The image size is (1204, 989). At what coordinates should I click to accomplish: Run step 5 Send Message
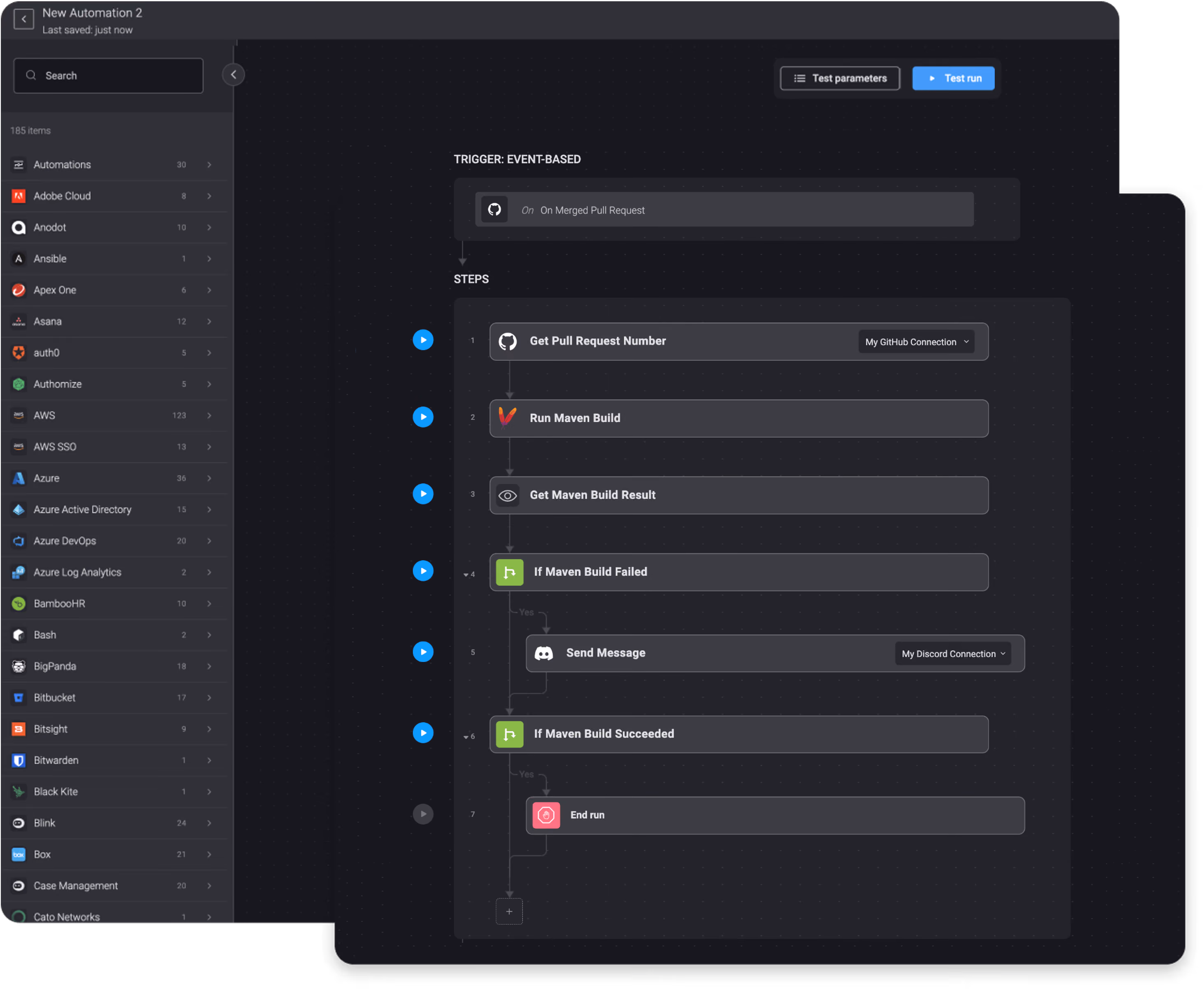[x=422, y=652]
